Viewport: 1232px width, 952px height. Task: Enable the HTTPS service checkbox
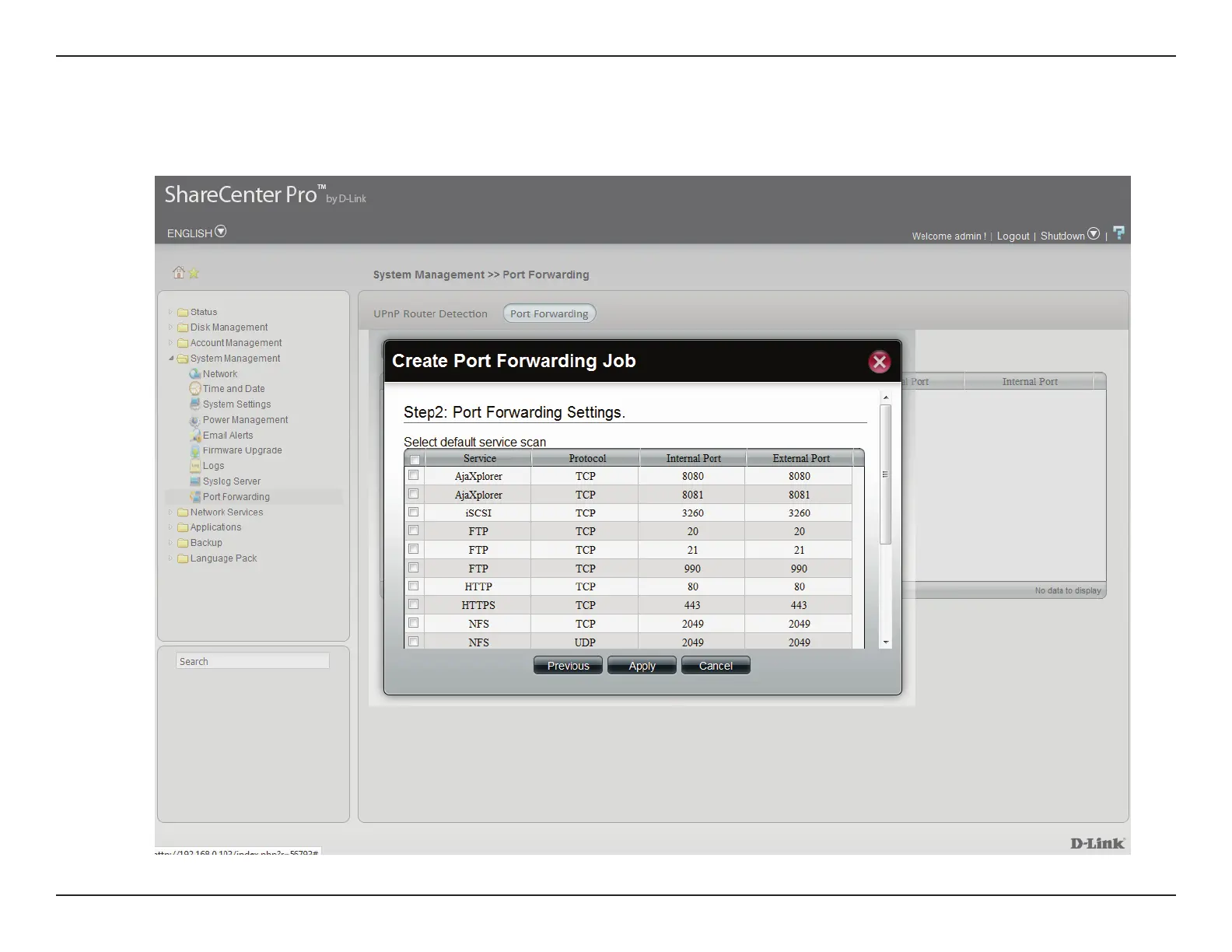click(x=414, y=604)
